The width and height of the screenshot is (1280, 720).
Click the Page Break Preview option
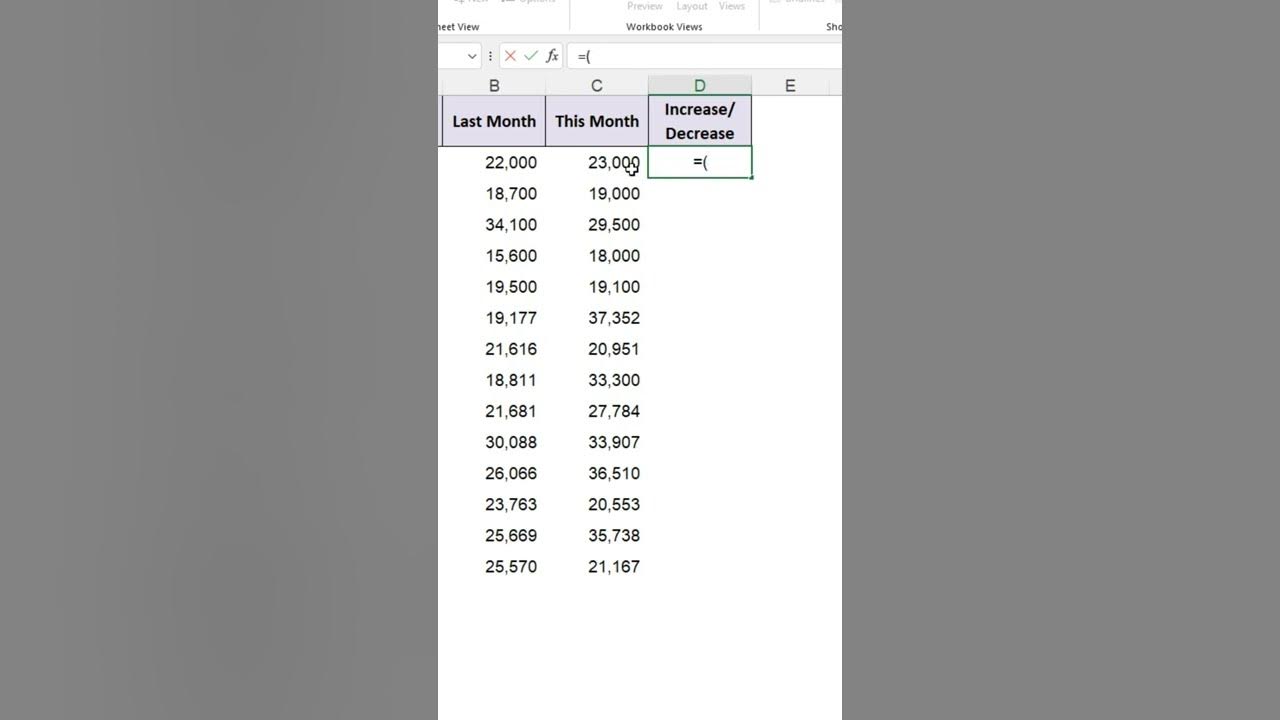[644, 6]
